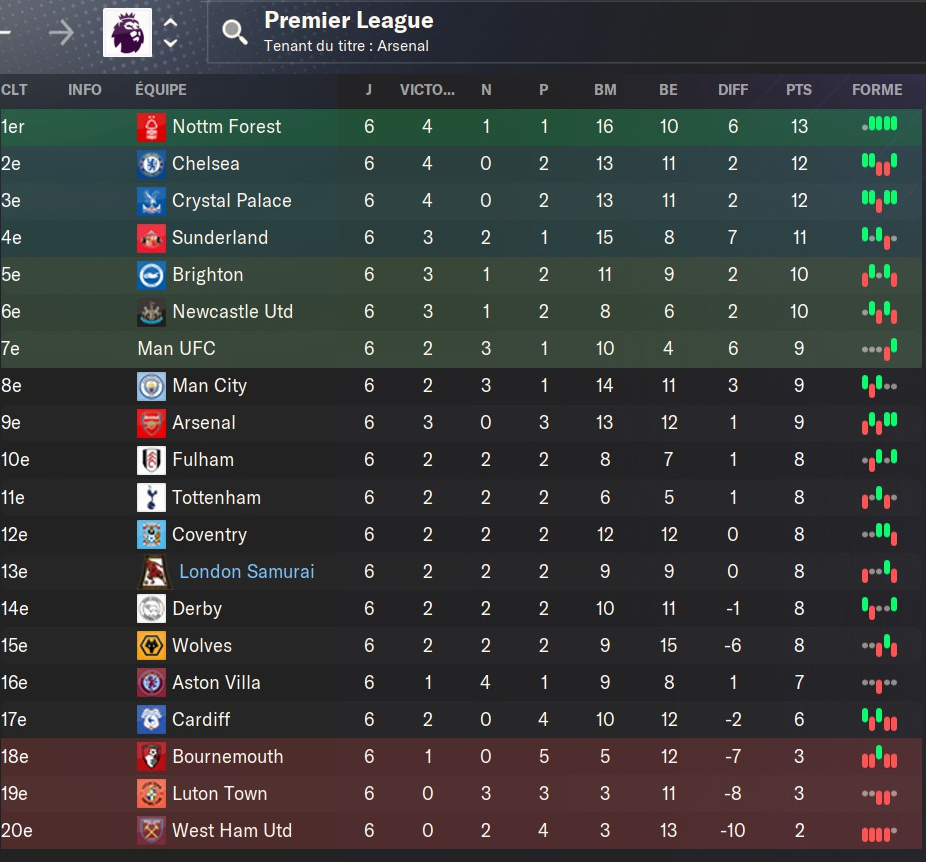Open the Man UFC team name
The image size is (926, 862).
[177, 348]
